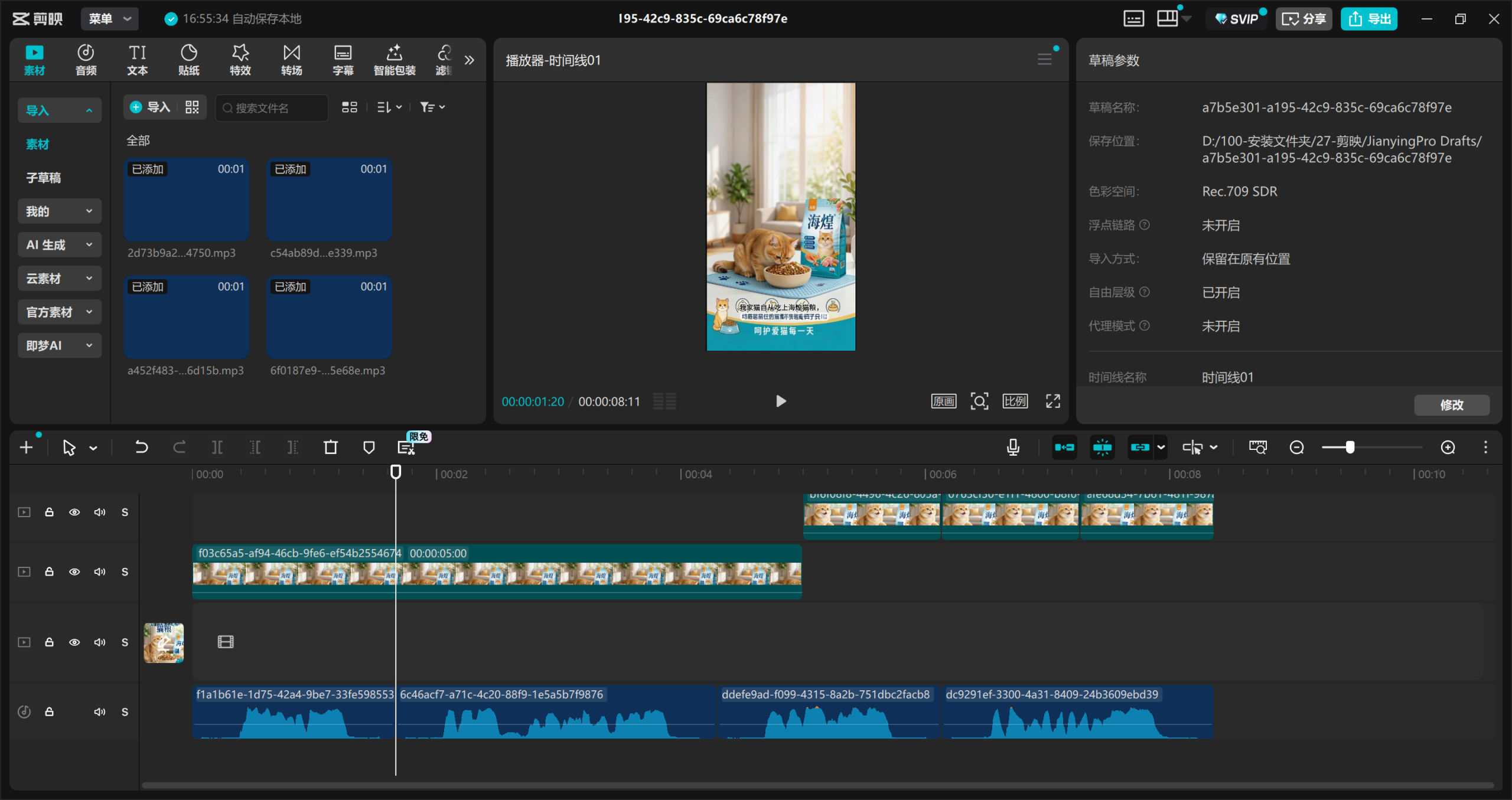This screenshot has height=800, width=1512.
Task: Open the 菜单 dropdown menu
Action: point(110,18)
